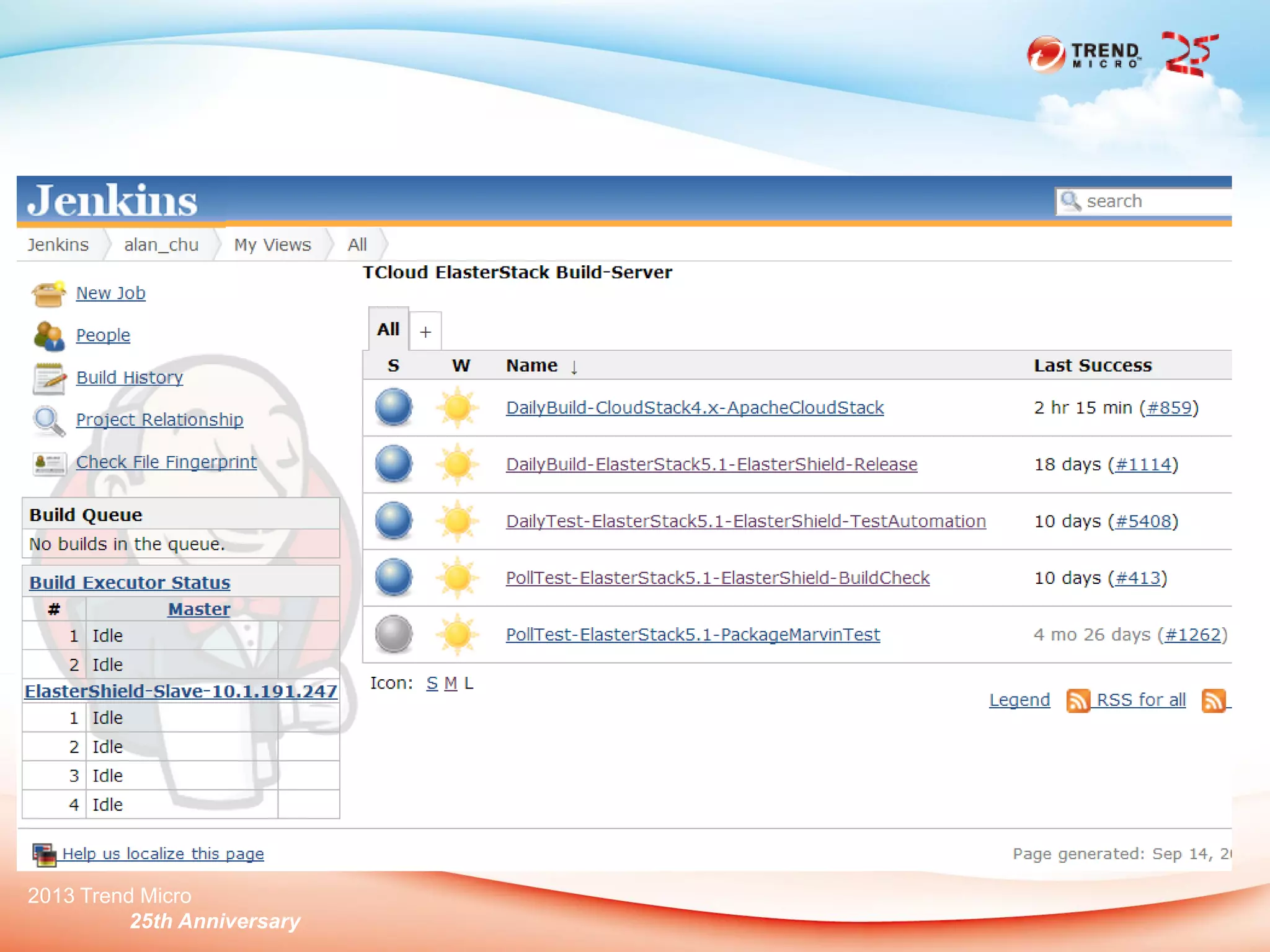Click the plus tab to add view
This screenshot has height=952, width=1270.
[x=425, y=332]
